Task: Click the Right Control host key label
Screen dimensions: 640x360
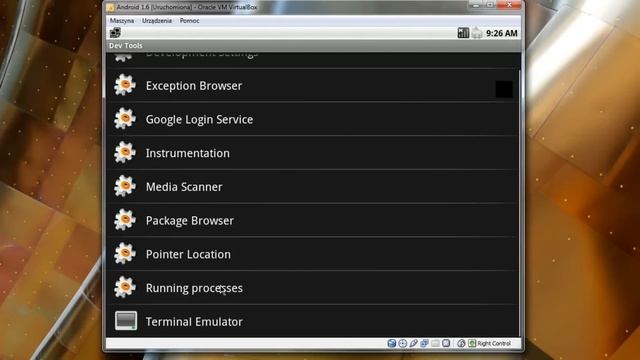Action: [494, 343]
